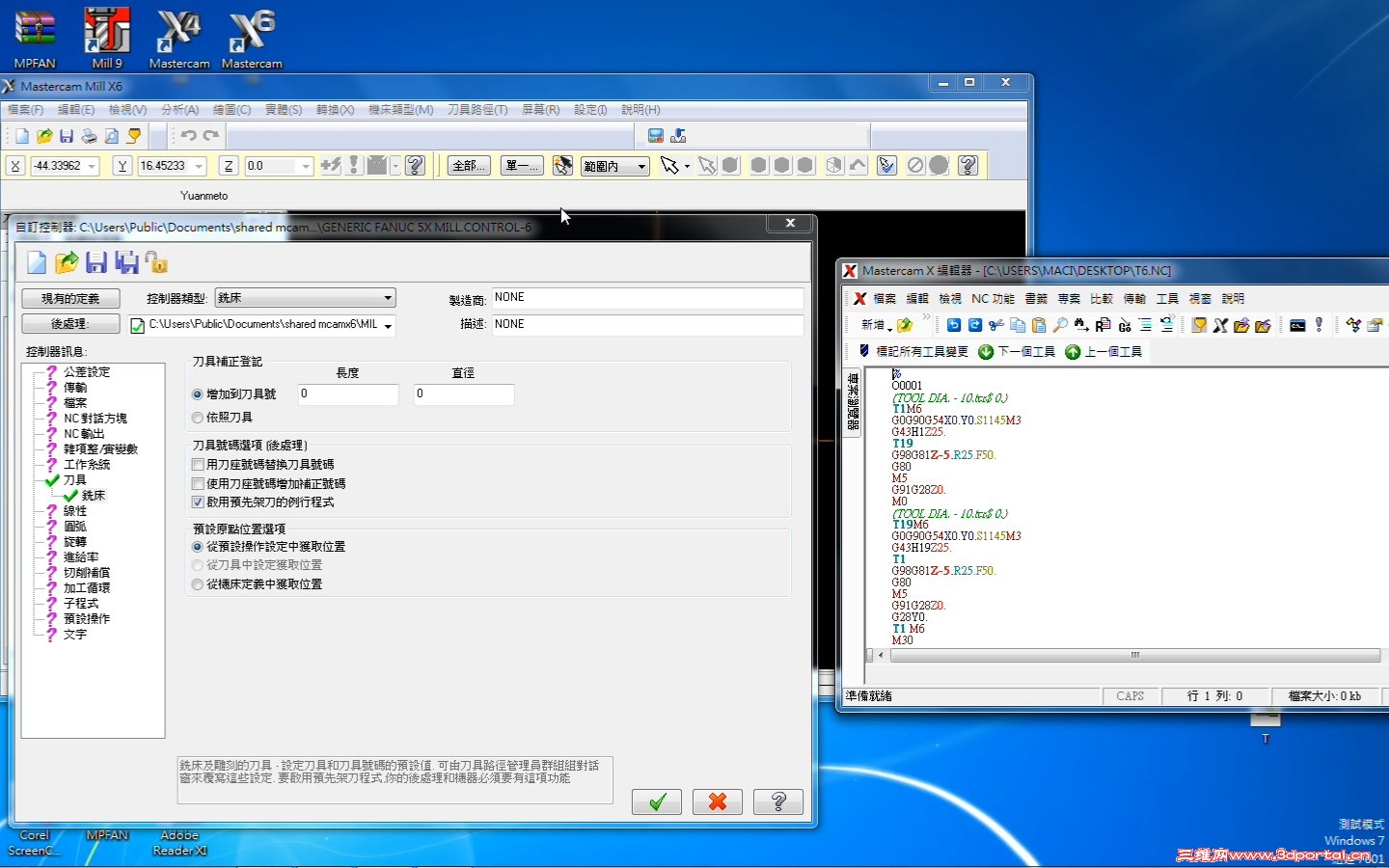Click the redo icon in the editor toolbar
Image resolution: width=1389 pixels, height=868 pixels.
(x=975, y=325)
